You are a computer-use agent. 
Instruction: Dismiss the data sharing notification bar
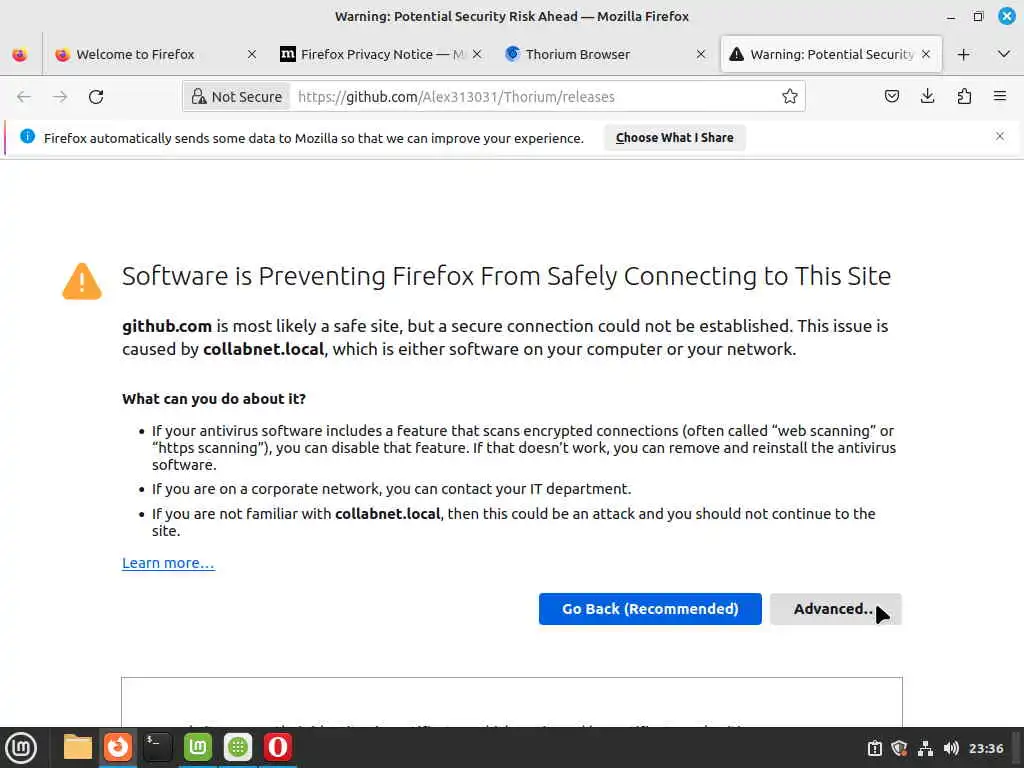999,137
